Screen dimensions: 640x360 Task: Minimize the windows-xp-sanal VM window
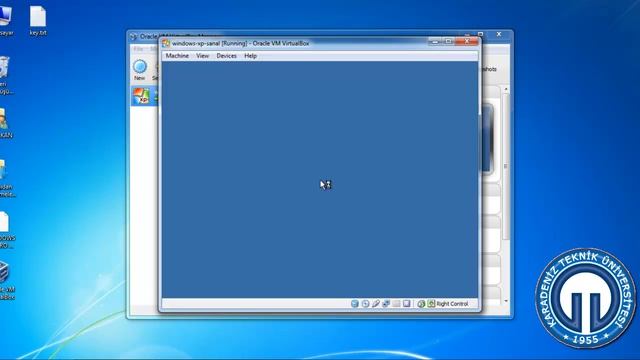tap(436, 41)
